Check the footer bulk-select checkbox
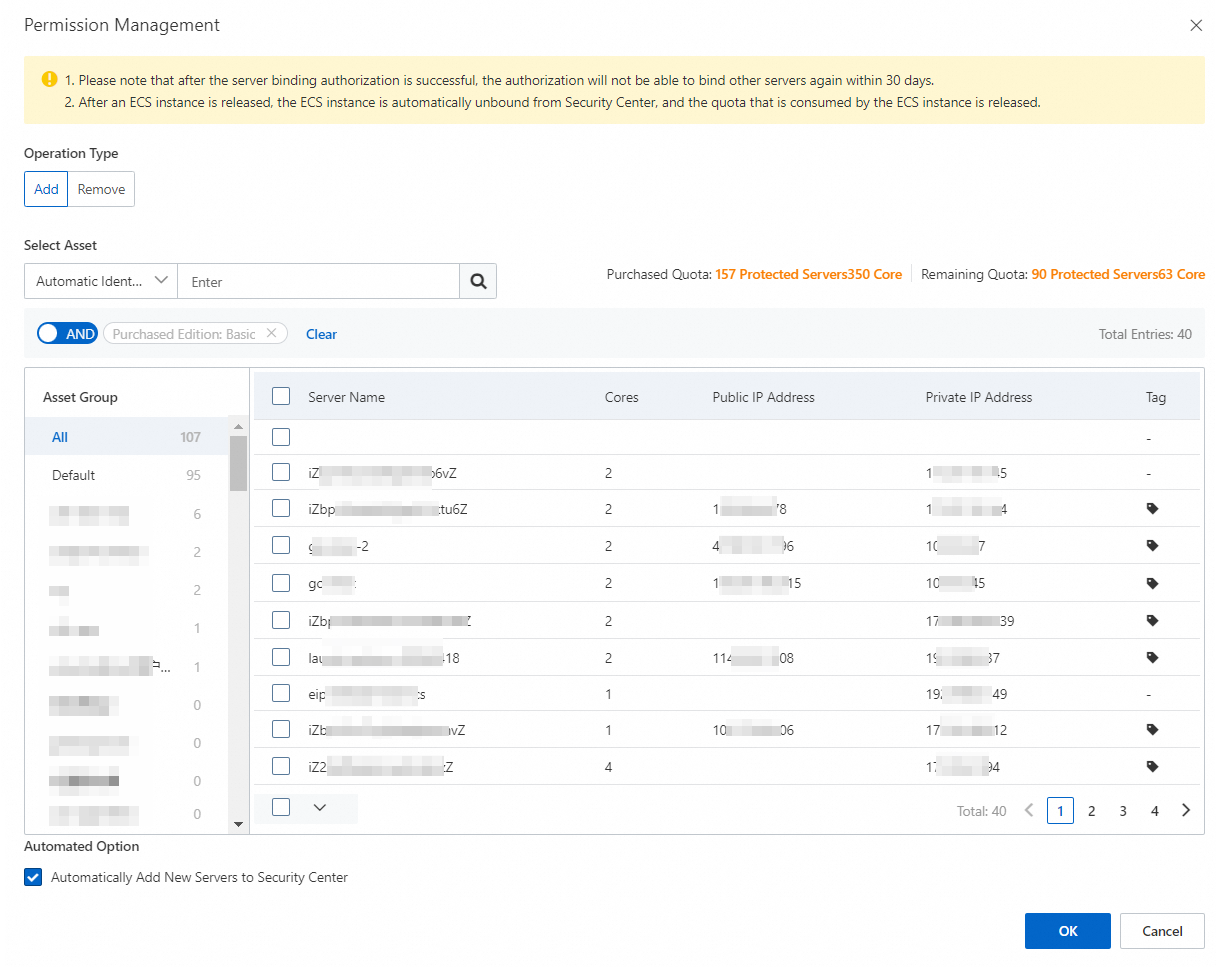This screenshot has width=1216, height=967. tap(281, 807)
